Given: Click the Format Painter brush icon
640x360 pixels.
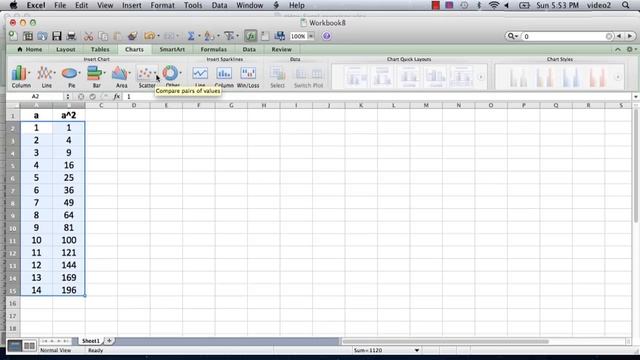Looking at the screenshot, I should click(x=132, y=36).
